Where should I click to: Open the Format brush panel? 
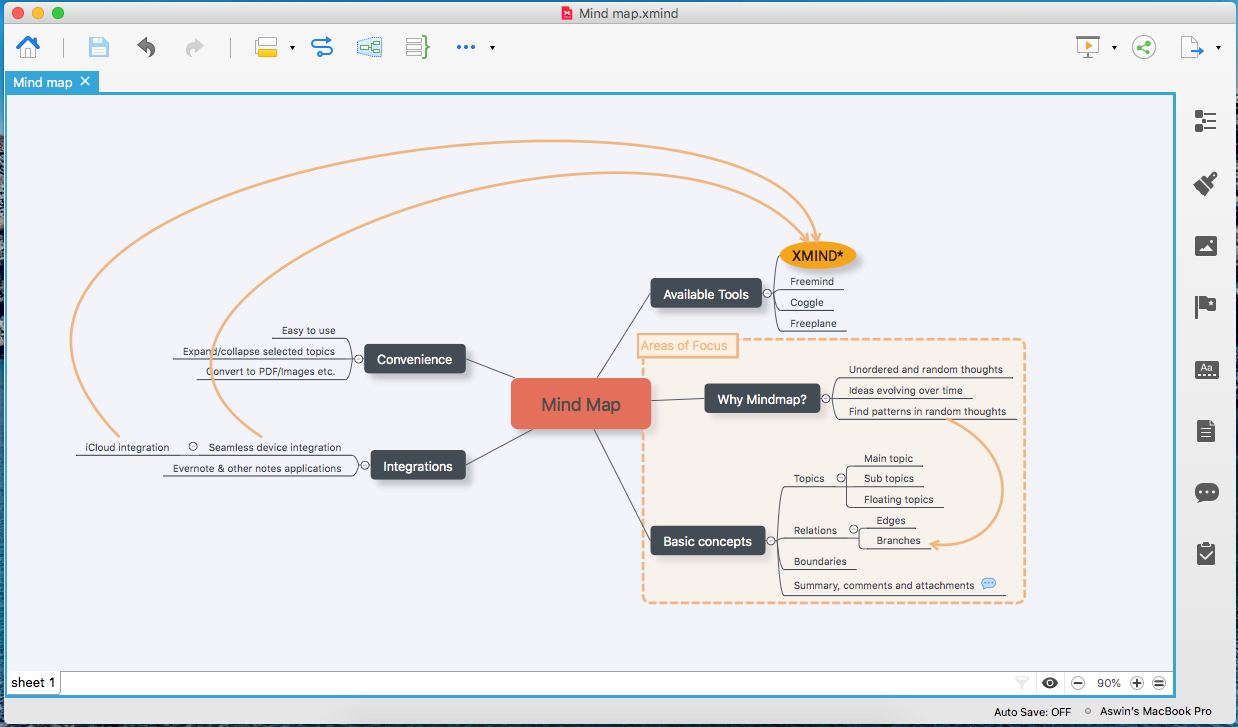[1206, 183]
